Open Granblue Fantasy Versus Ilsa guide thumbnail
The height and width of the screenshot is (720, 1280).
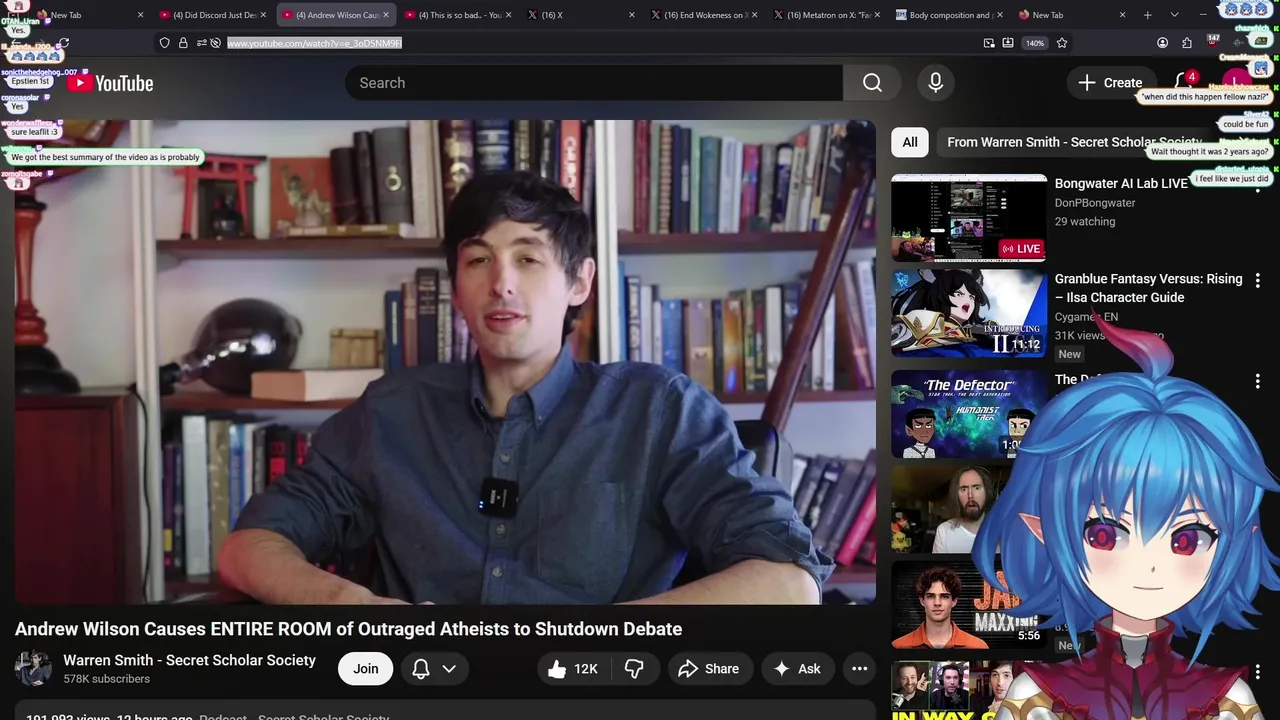coord(969,313)
